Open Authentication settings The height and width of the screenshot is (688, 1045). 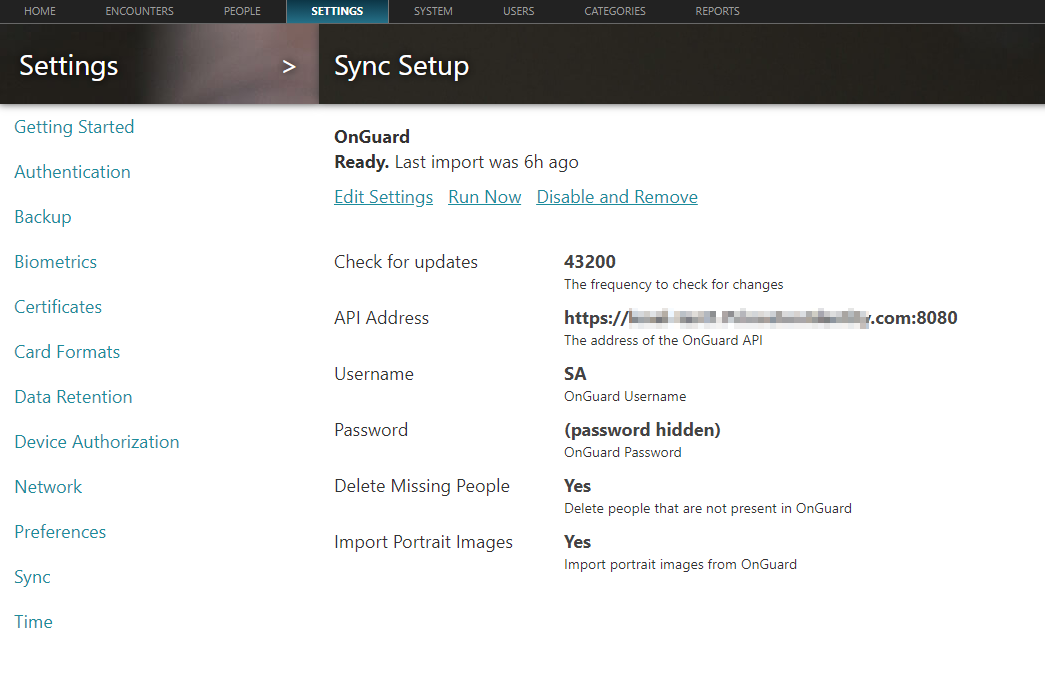[x=72, y=172]
